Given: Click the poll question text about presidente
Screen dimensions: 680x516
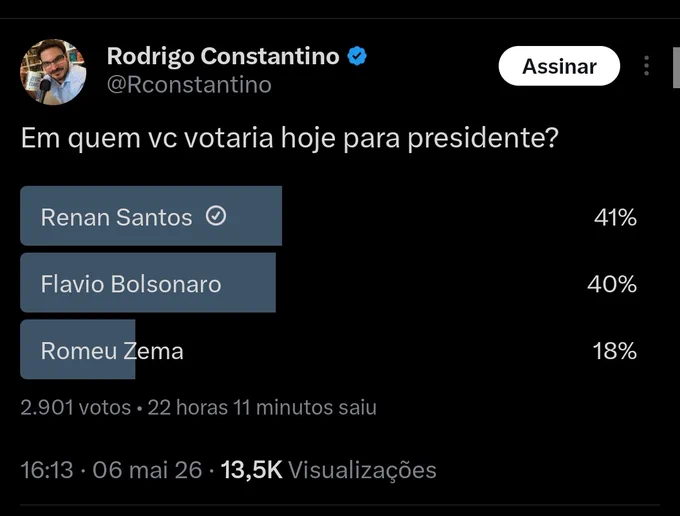Looking at the screenshot, I should click(290, 139).
